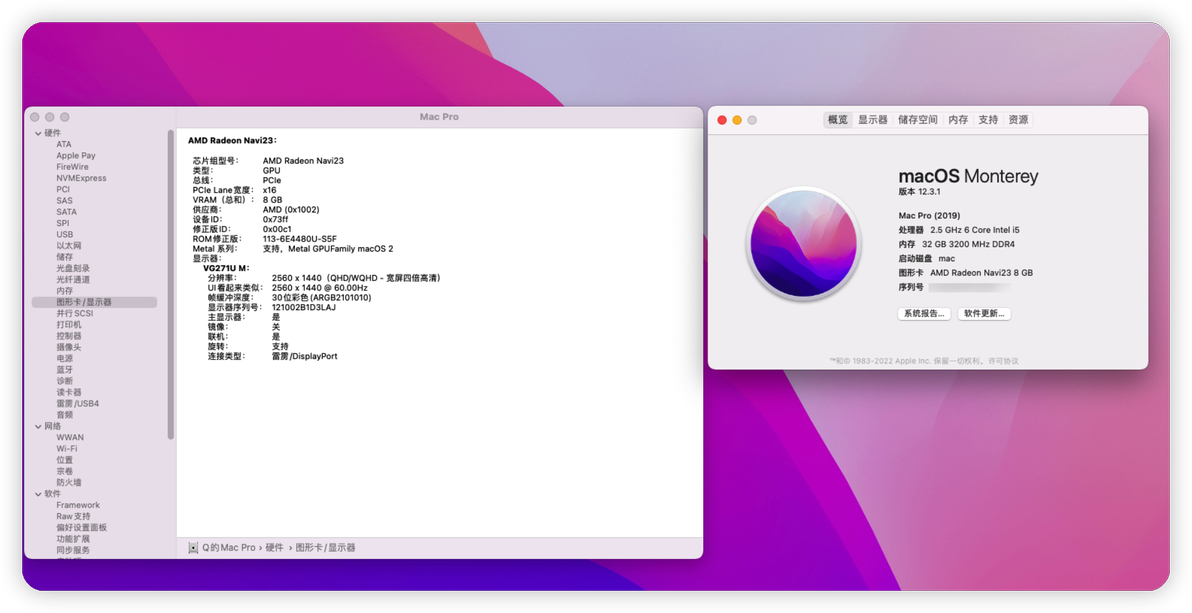
Task: Select 电源 in the sidebar
Action: click(65, 359)
